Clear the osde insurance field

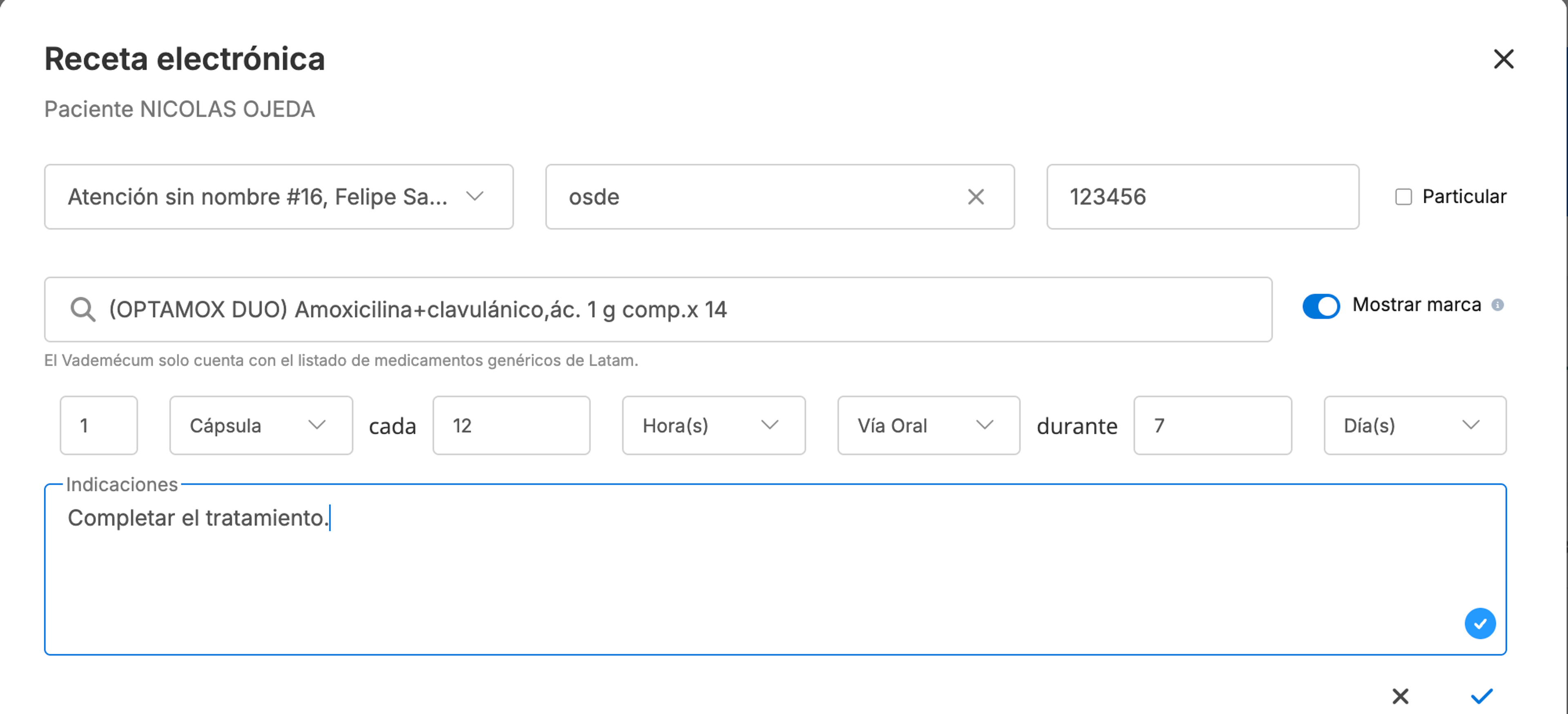976,197
